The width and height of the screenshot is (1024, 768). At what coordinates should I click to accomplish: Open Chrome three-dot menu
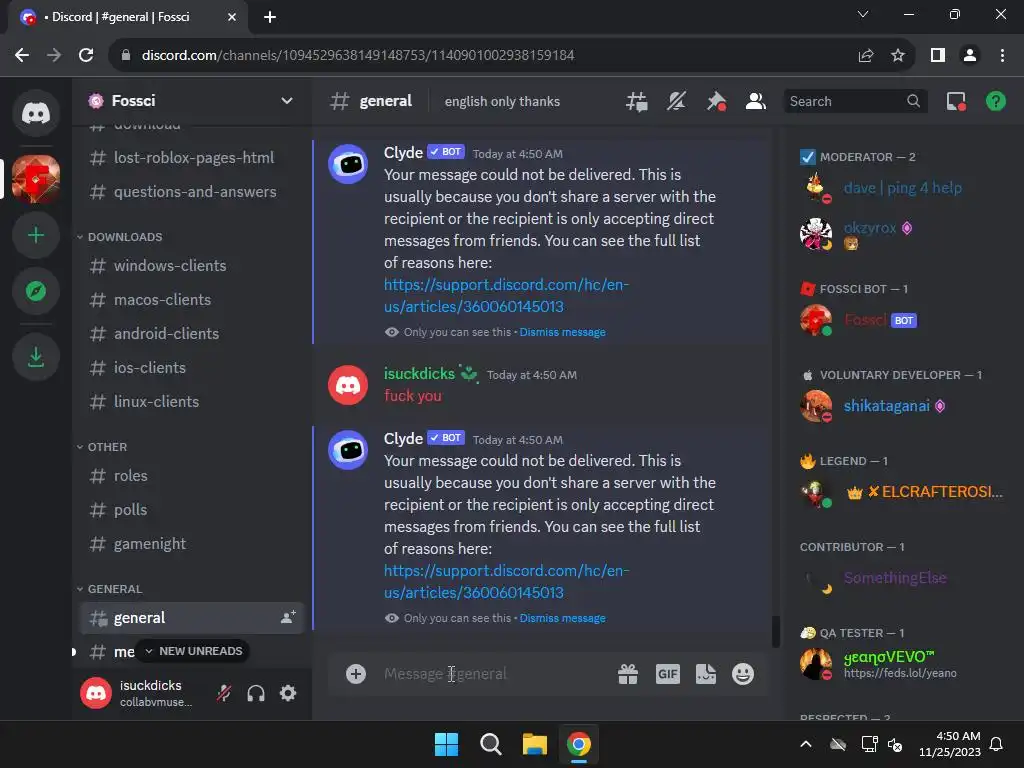(x=1002, y=56)
